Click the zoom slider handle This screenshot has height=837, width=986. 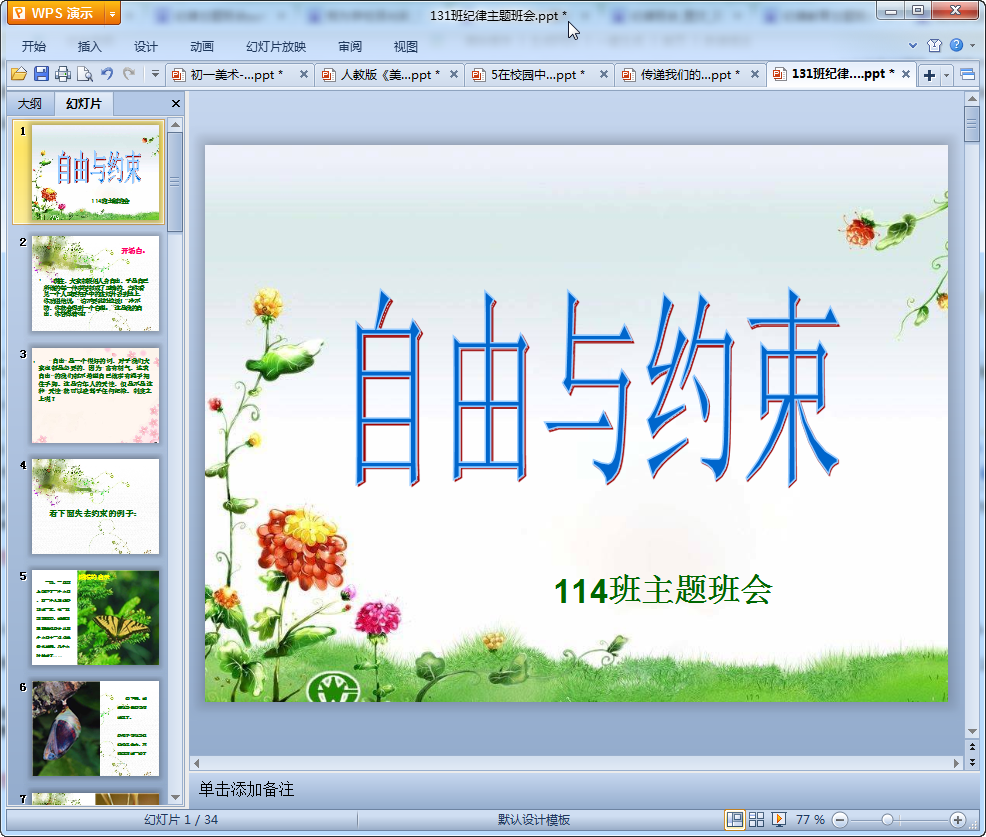[x=887, y=819]
